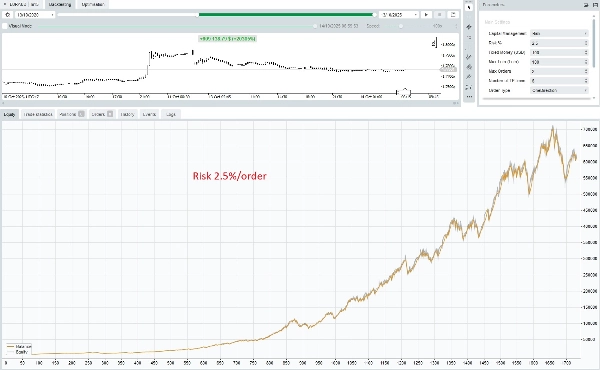Open the backtest end date dropdown
The height and width of the screenshot is (370, 600).
click(399, 15)
